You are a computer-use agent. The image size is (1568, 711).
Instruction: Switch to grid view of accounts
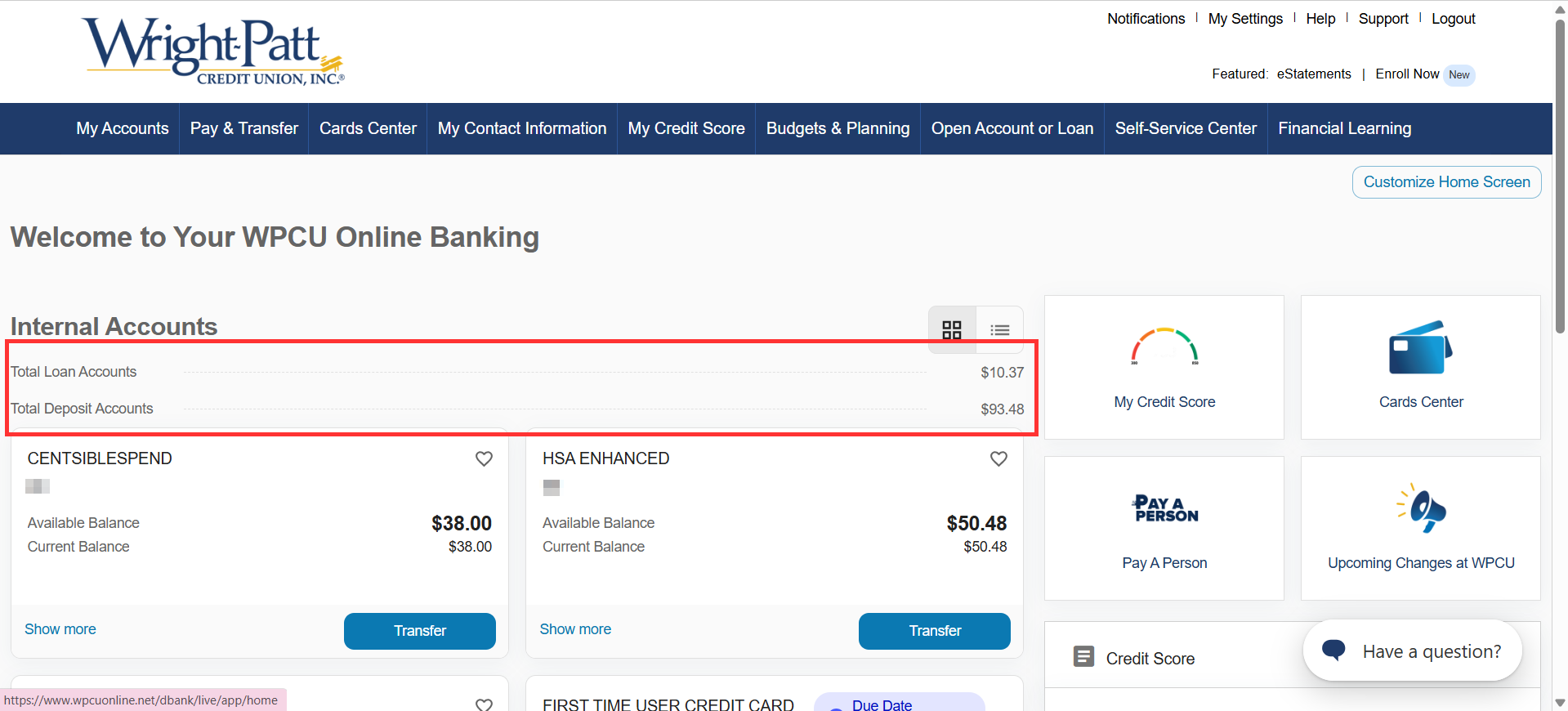[x=952, y=329]
